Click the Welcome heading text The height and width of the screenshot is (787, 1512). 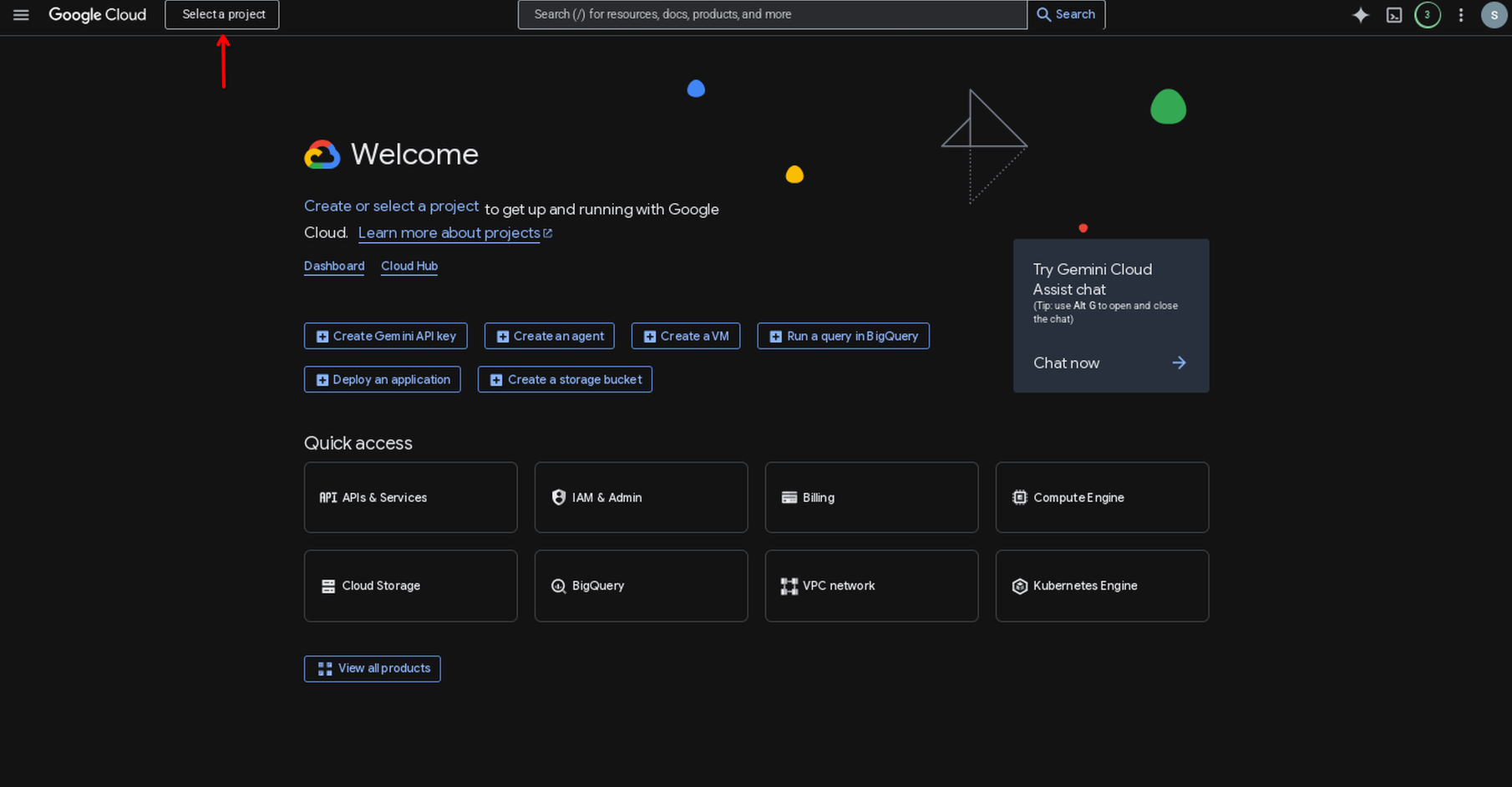[x=414, y=155]
